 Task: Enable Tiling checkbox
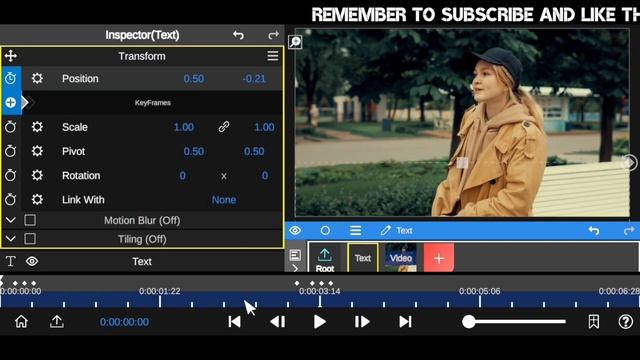click(x=30, y=239)
